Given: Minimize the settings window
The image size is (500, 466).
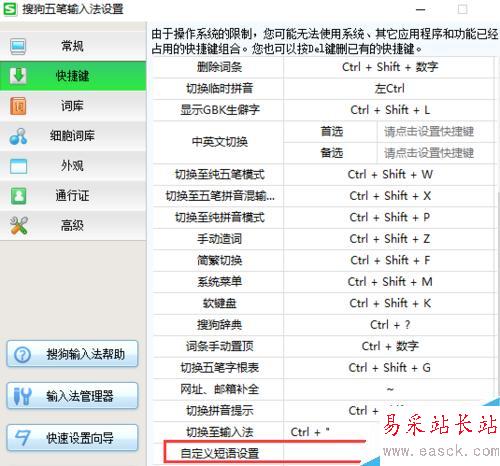Looking at the screenshot, I should point(421,10).
